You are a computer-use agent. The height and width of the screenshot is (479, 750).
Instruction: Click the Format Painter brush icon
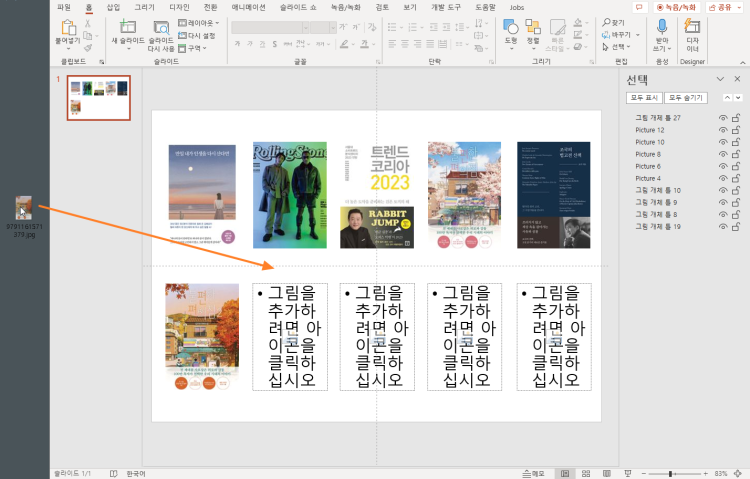88,48
